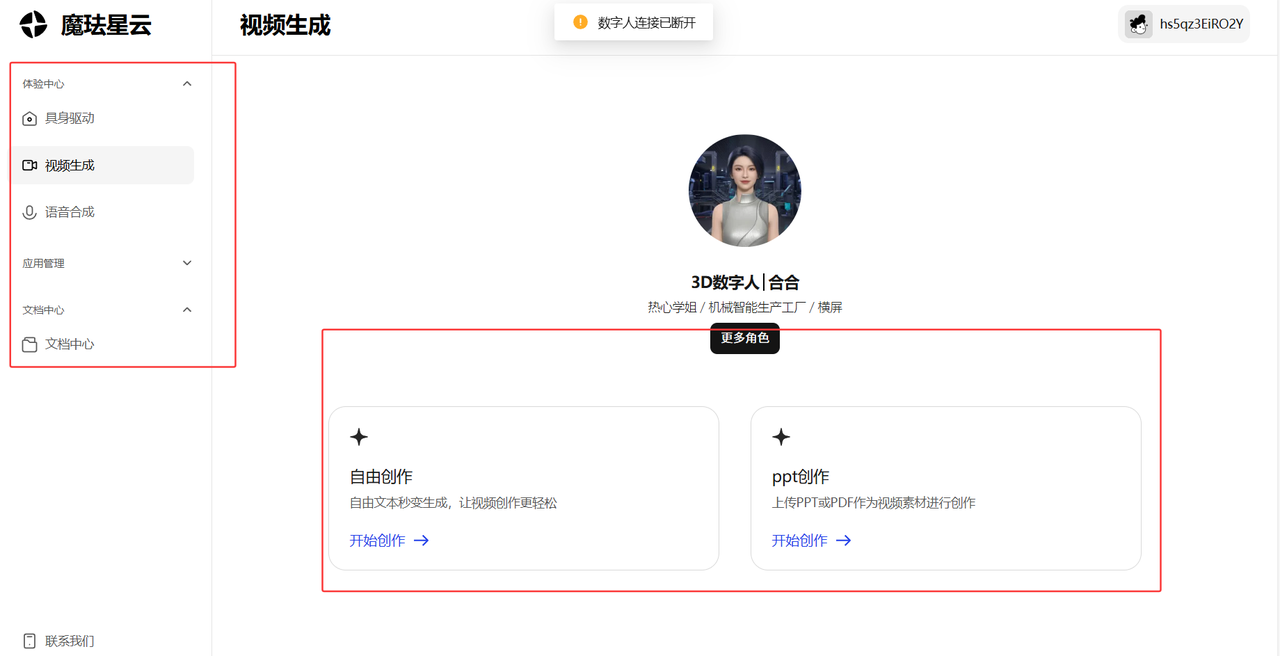Click the 魔珐星云 logo icon

33,25
